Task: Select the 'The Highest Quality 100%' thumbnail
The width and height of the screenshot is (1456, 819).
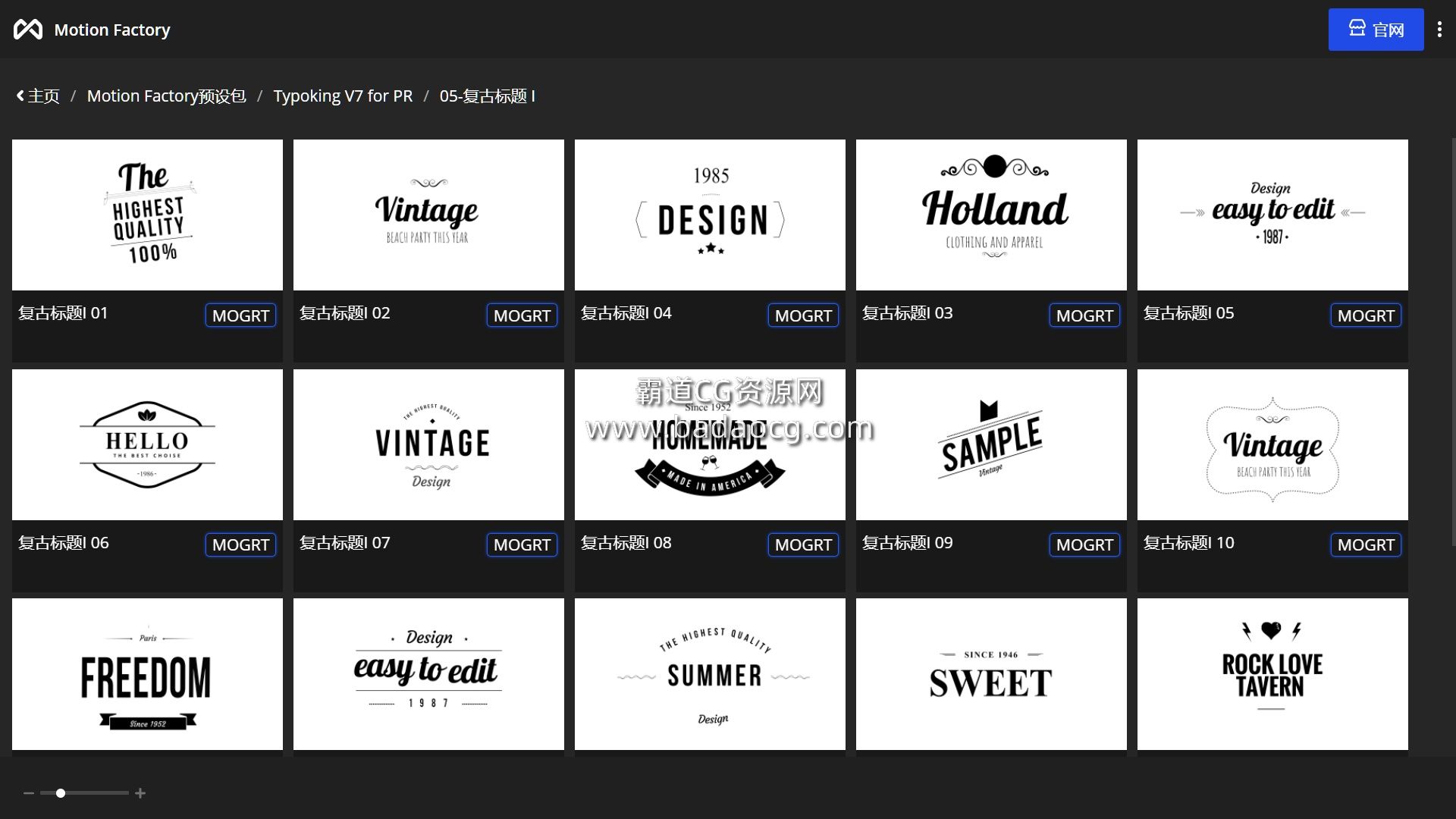Action: (x=147, y=215)
